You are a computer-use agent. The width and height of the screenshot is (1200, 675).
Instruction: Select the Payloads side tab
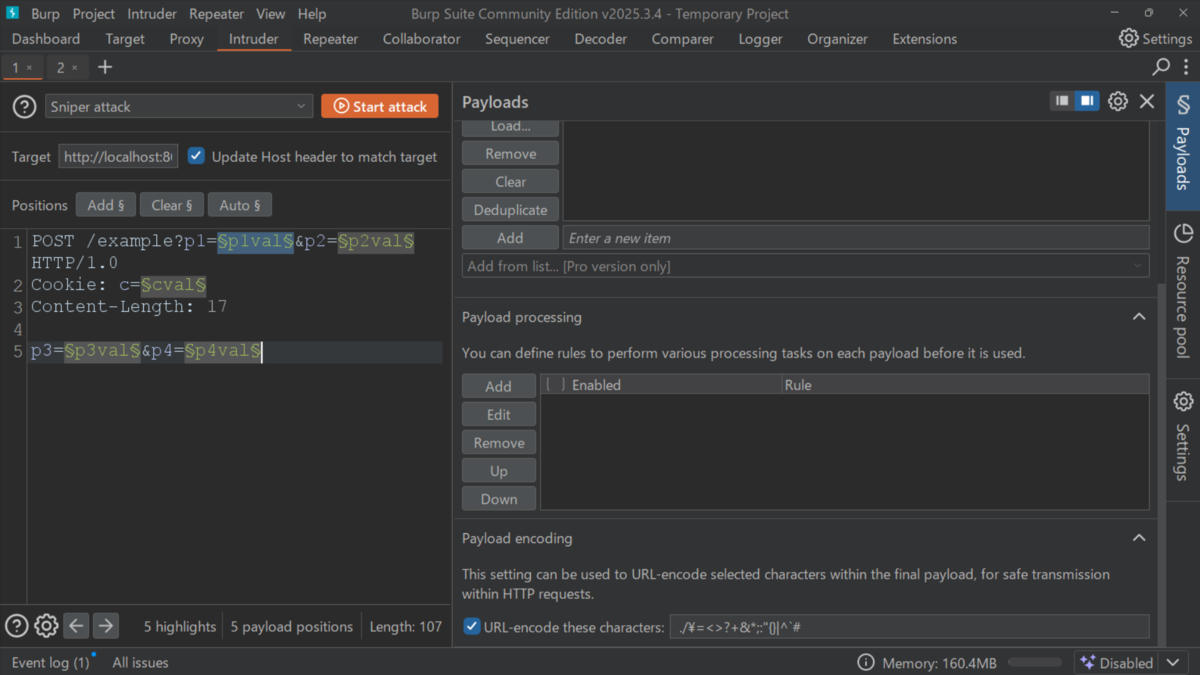pos(1183,146)
